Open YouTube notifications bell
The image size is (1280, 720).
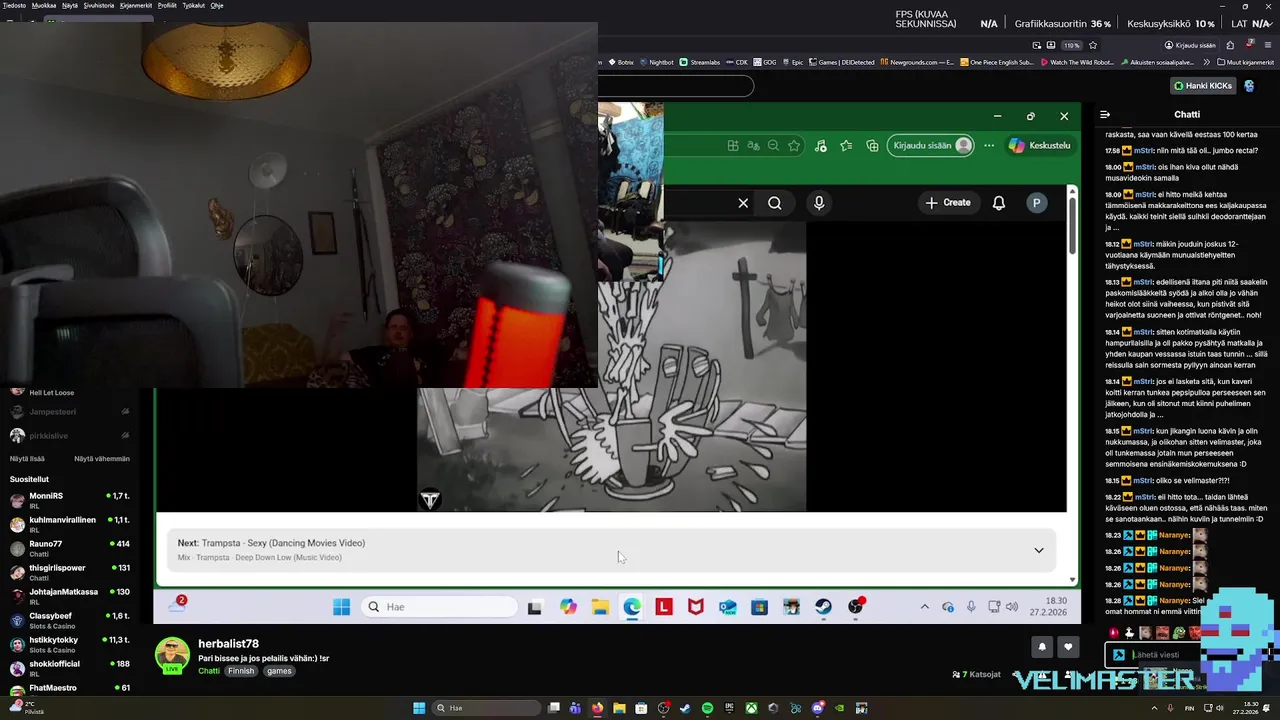(998, 203)
